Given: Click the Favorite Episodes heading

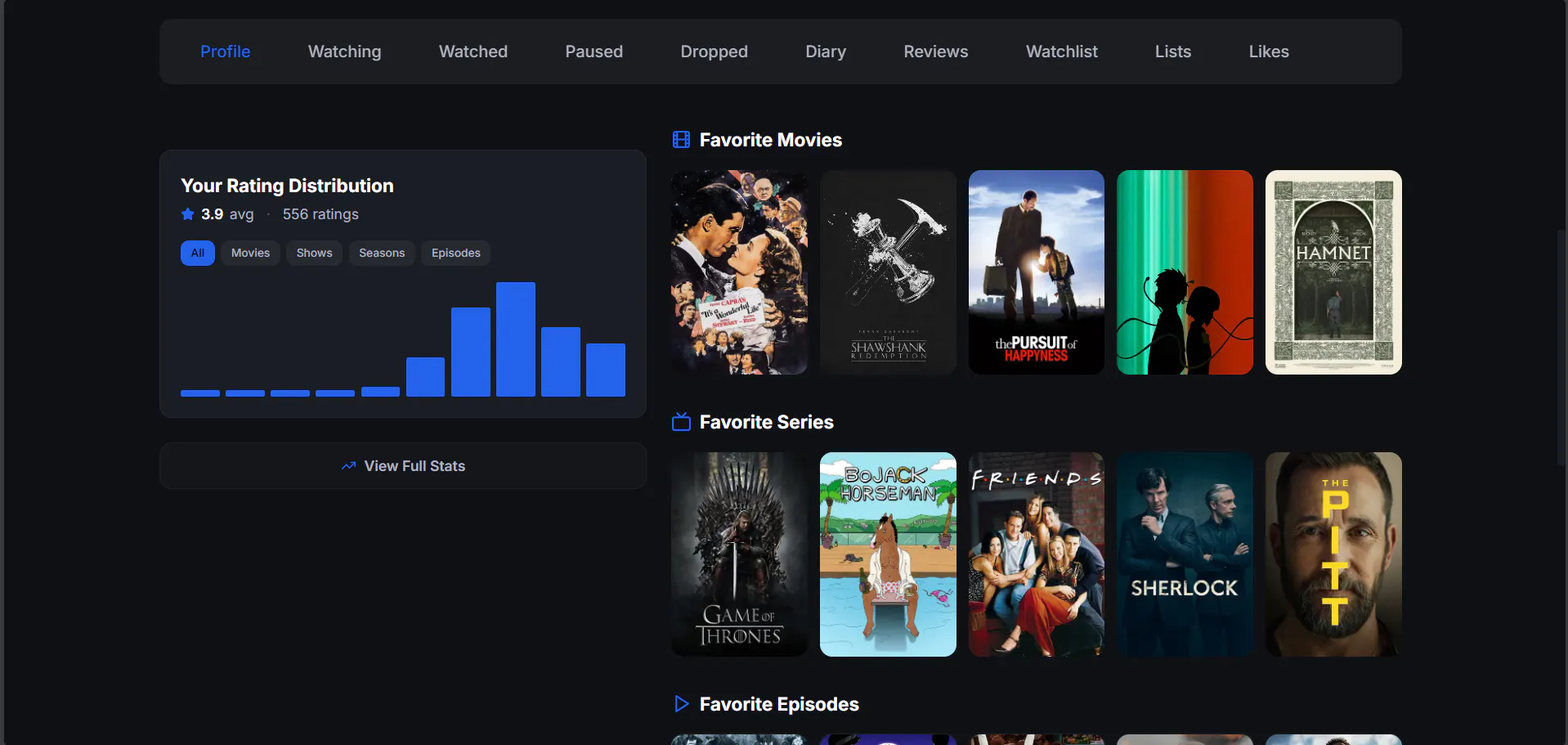Looking at the screenshot, I should tap(779, 704).
